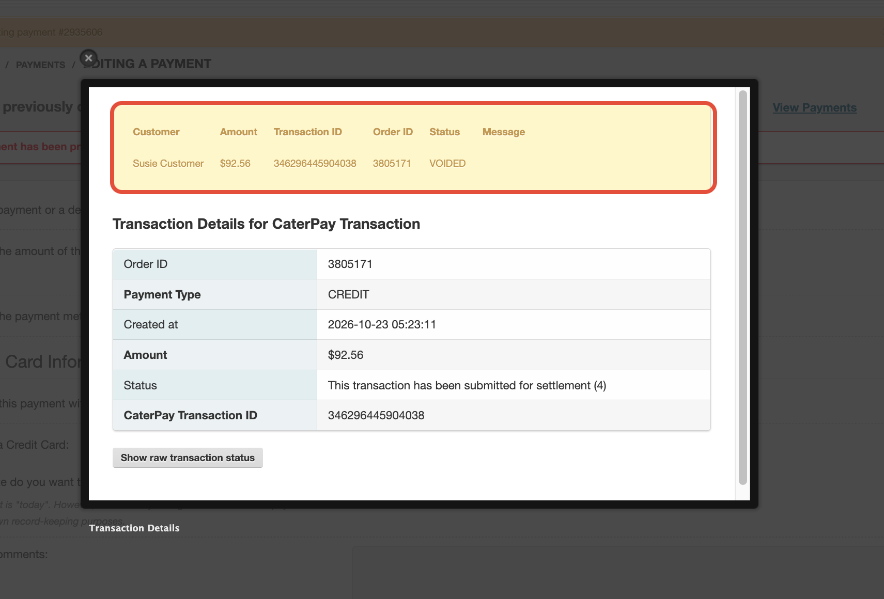Click the $92.56 value in details table
884x599 pixels.
(x=346, y=355)
